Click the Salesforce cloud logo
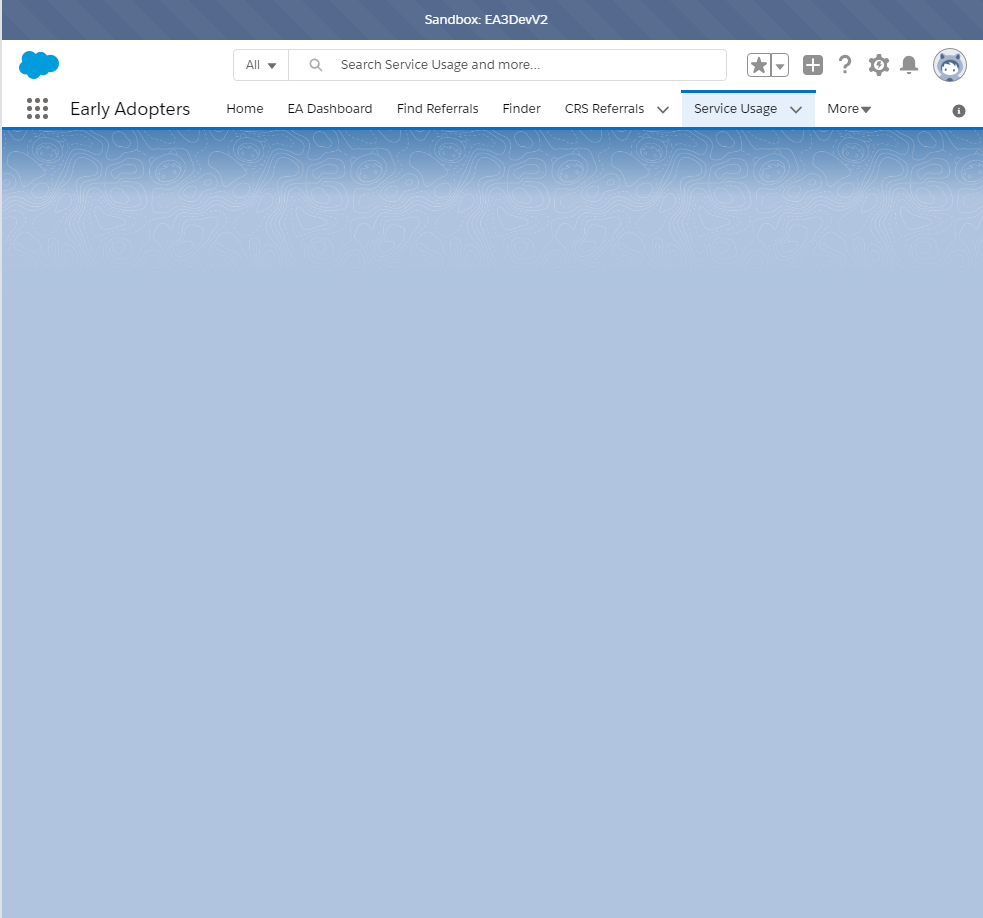The width and height of the screenshot is (983, 918). [x=38, y=64]
